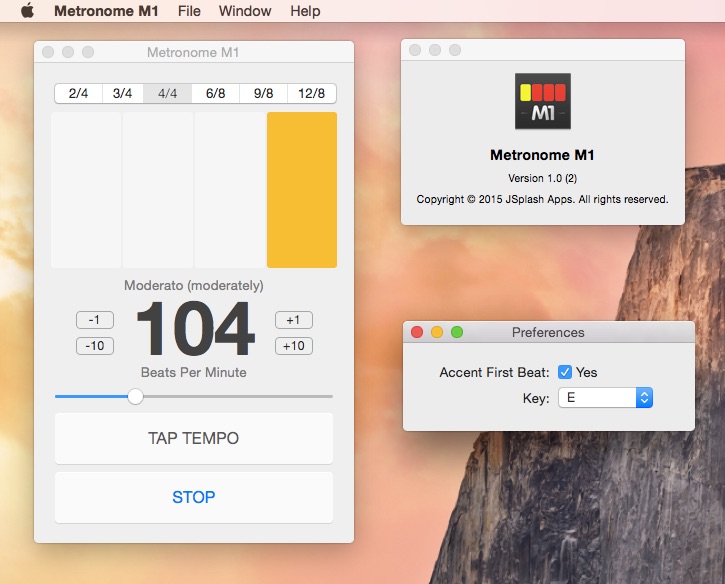The width and height of the screenshot is (725, 584).
Task: Open the Key dropdown showing E
Action: (x=605, y=398)
